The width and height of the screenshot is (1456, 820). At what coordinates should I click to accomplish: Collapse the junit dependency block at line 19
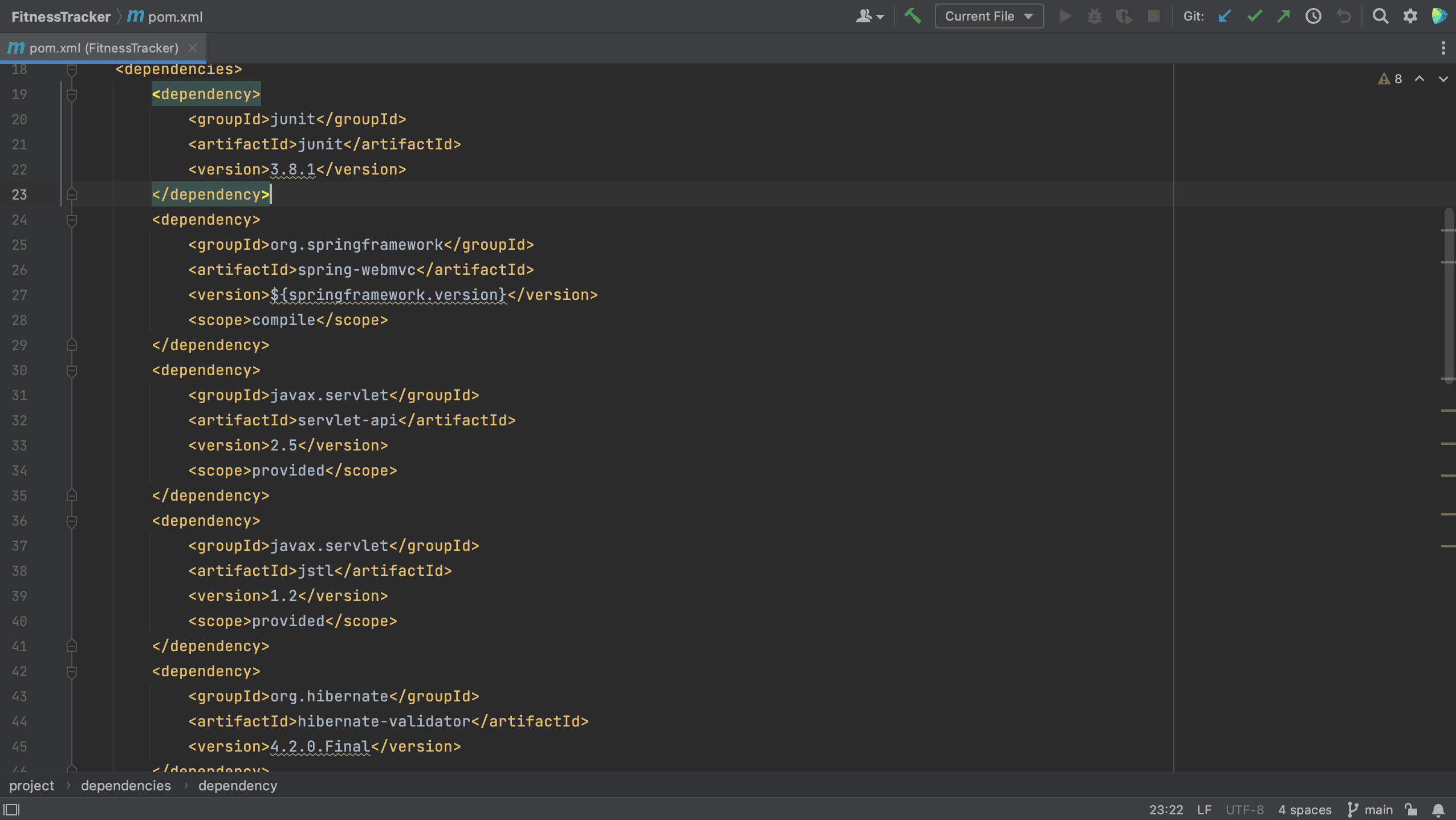(72, 94)
